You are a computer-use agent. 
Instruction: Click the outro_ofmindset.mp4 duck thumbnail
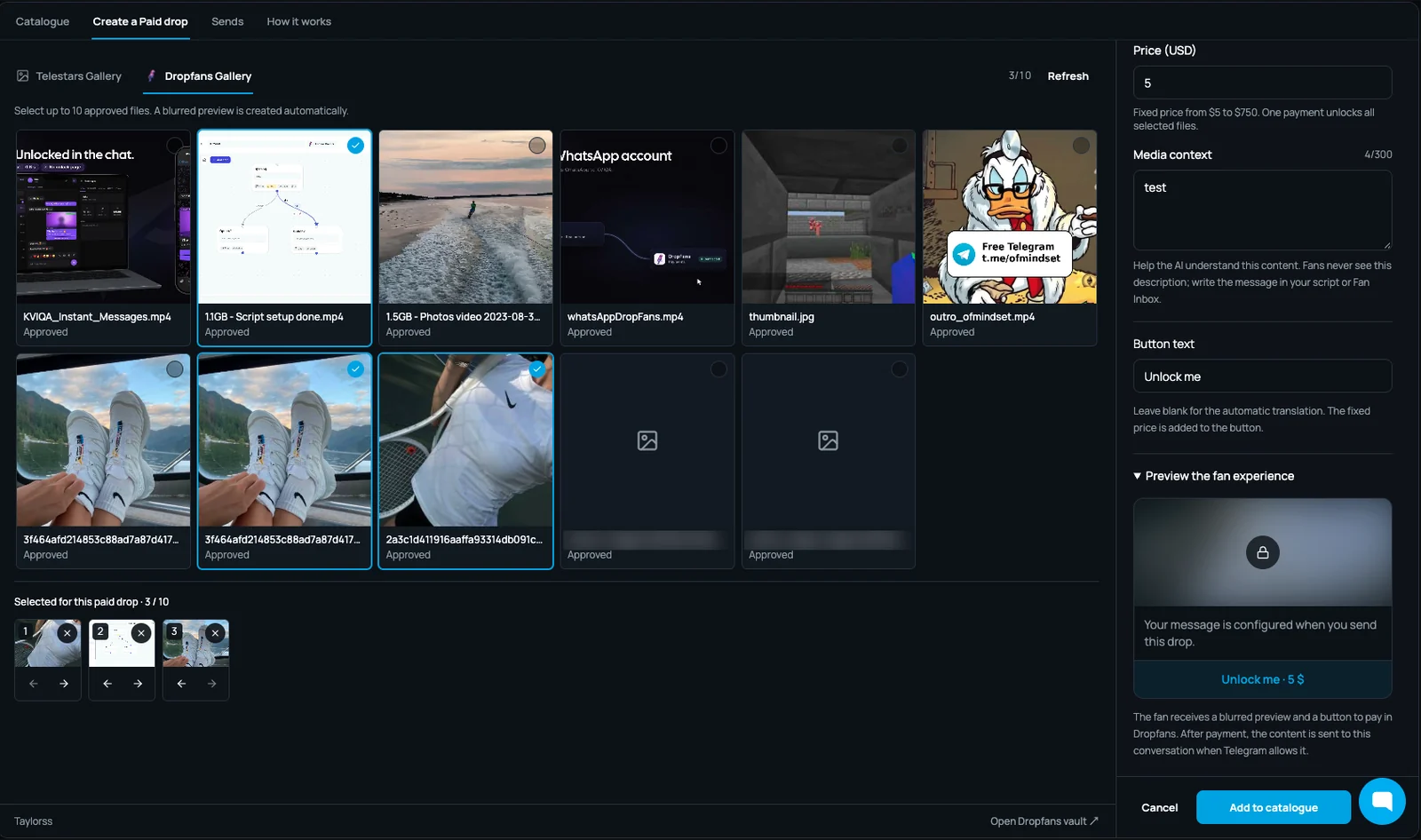click(1010, 218)
